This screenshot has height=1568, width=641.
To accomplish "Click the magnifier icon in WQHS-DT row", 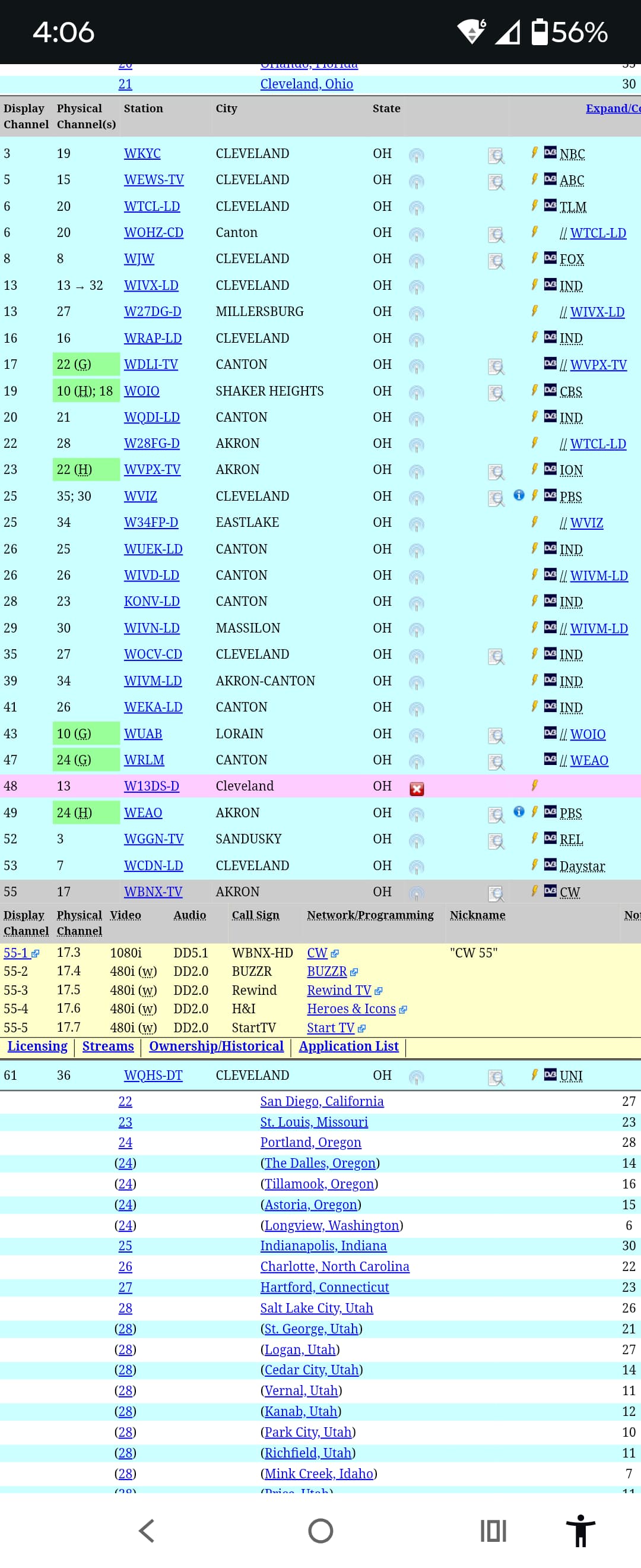I will tap(496, 1077).
